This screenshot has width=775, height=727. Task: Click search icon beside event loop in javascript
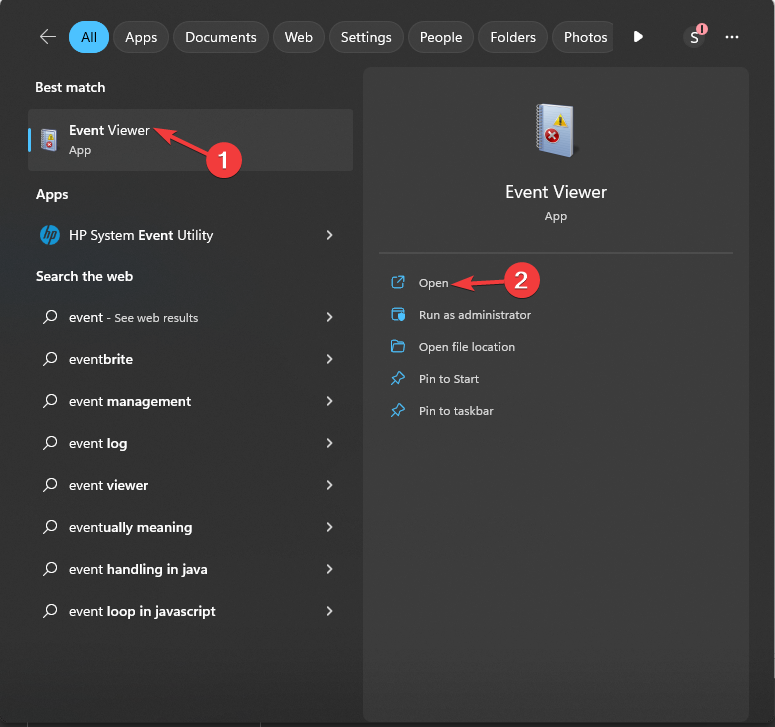tap(50, 611)
